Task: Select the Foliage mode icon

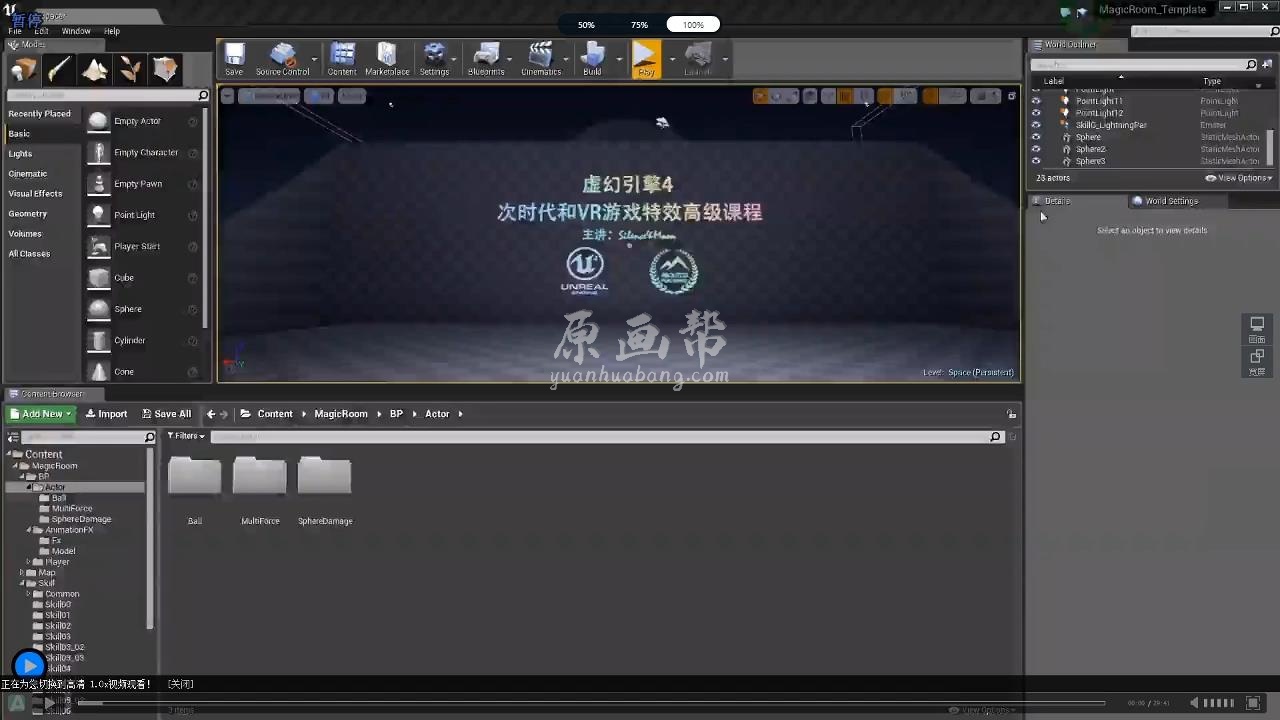Action: click(x=130, y=69)
